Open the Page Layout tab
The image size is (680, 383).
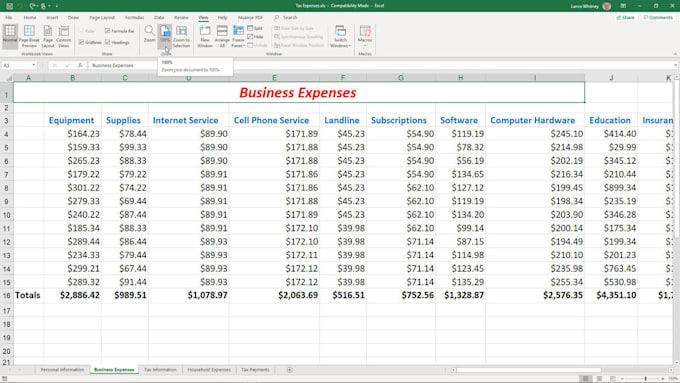click(x=102, y=17)
